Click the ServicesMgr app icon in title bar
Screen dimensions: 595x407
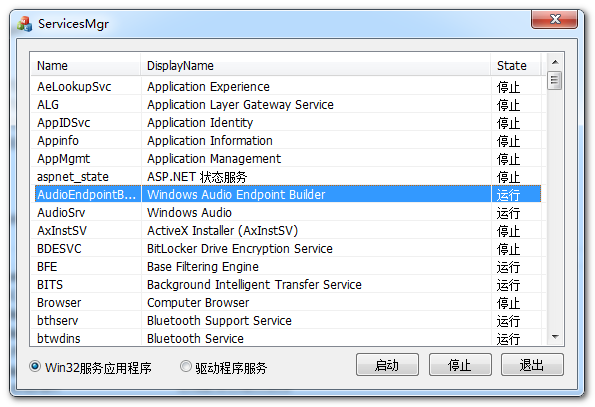(x=25, y=24)
